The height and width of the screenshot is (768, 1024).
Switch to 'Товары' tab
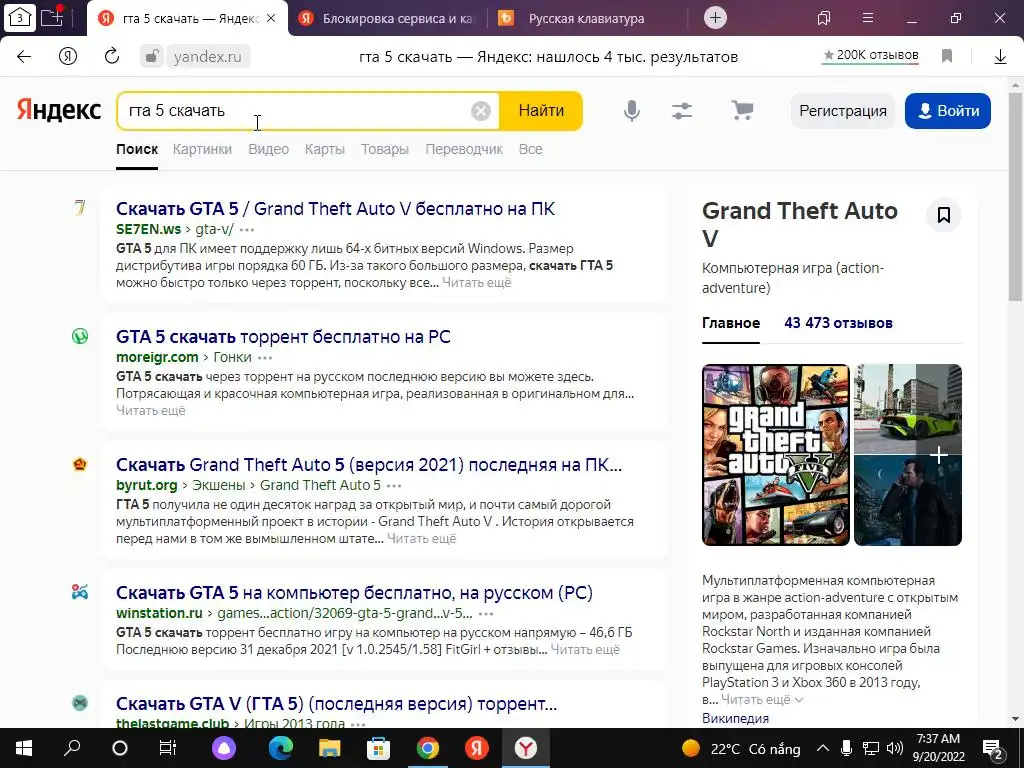coord(385,150)
